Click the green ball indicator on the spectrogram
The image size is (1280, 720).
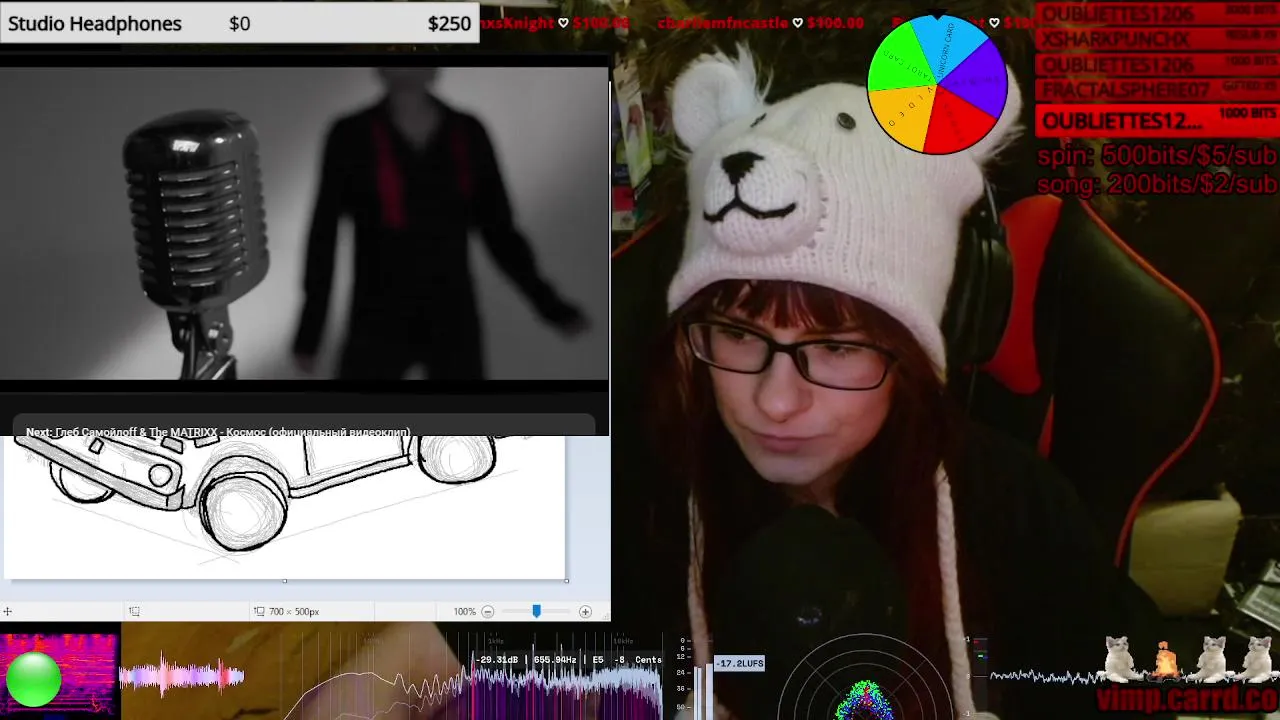pyautogui.click(x=33, y=679)
